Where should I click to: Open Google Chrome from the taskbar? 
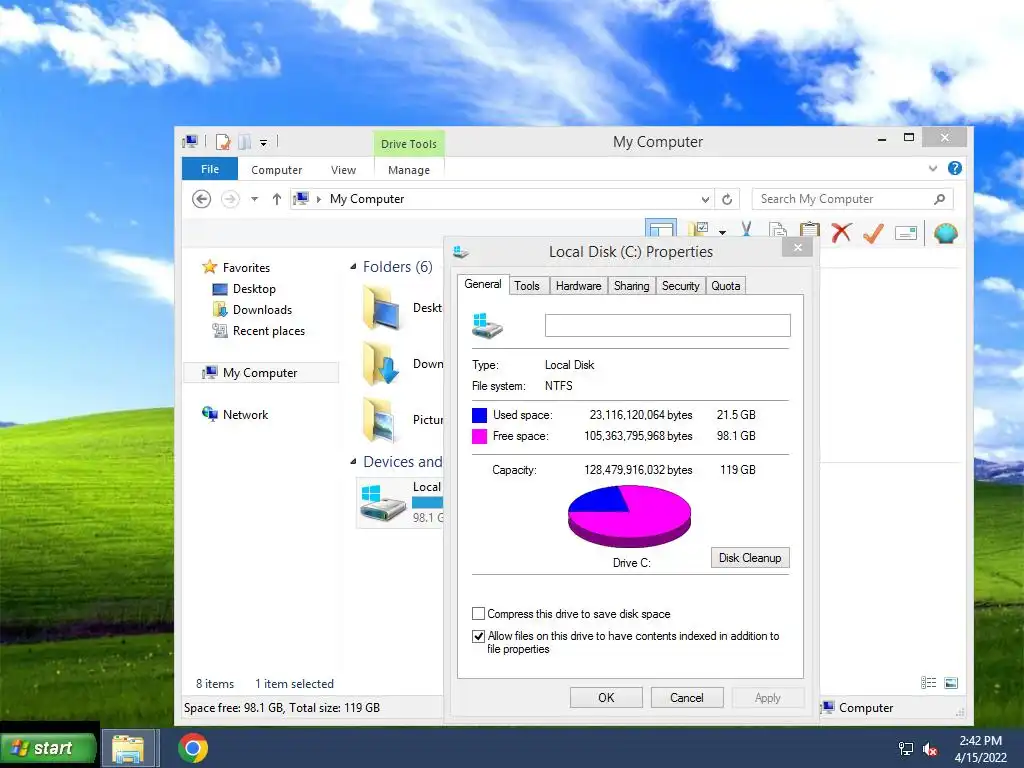pyautogui.click(x=193, y=748)
